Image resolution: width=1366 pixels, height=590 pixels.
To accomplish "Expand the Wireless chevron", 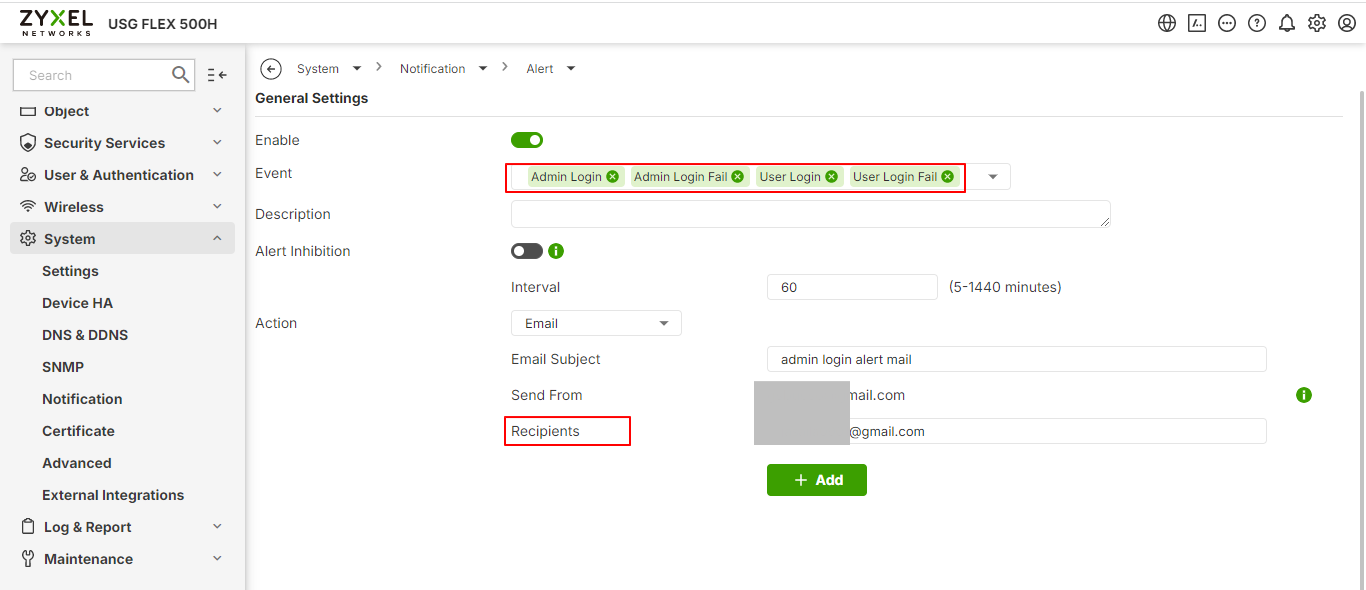I will 217,207.
